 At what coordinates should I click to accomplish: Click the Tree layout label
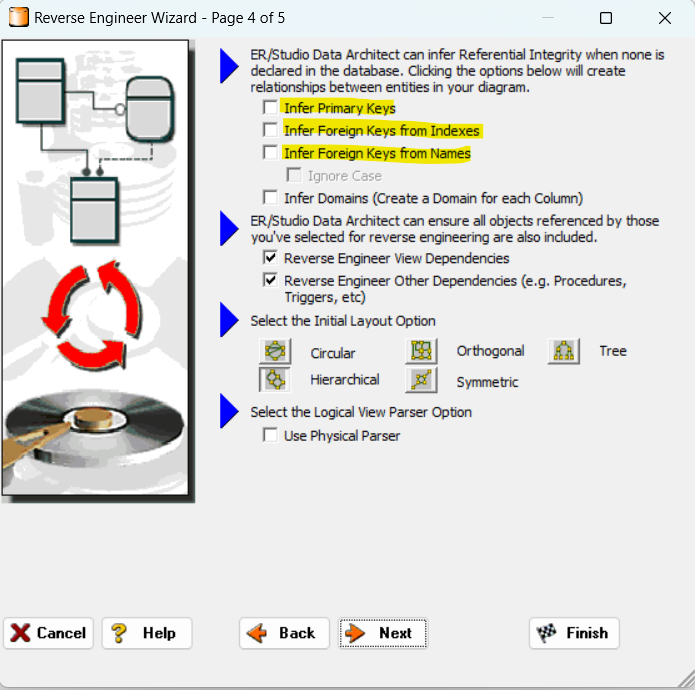click(613, 351)
